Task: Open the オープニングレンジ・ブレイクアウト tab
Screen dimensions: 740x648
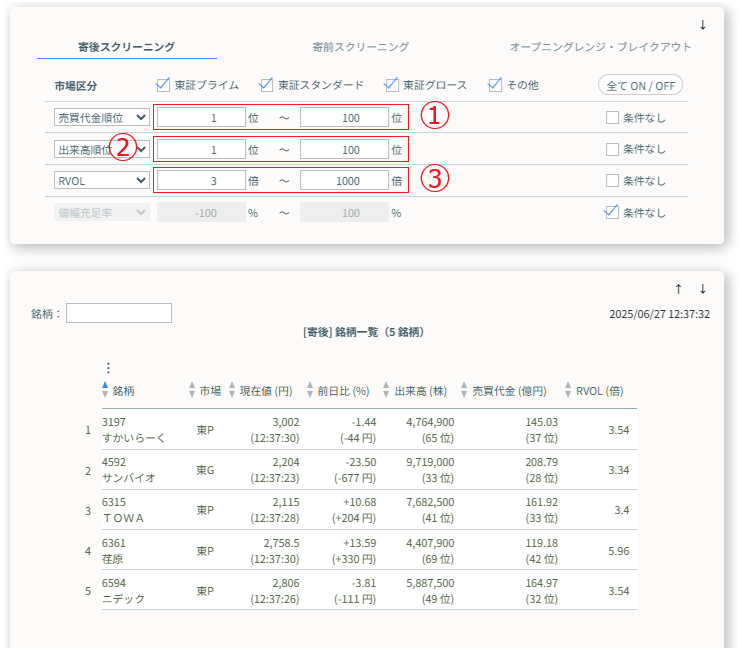Action: coord(600,47)
